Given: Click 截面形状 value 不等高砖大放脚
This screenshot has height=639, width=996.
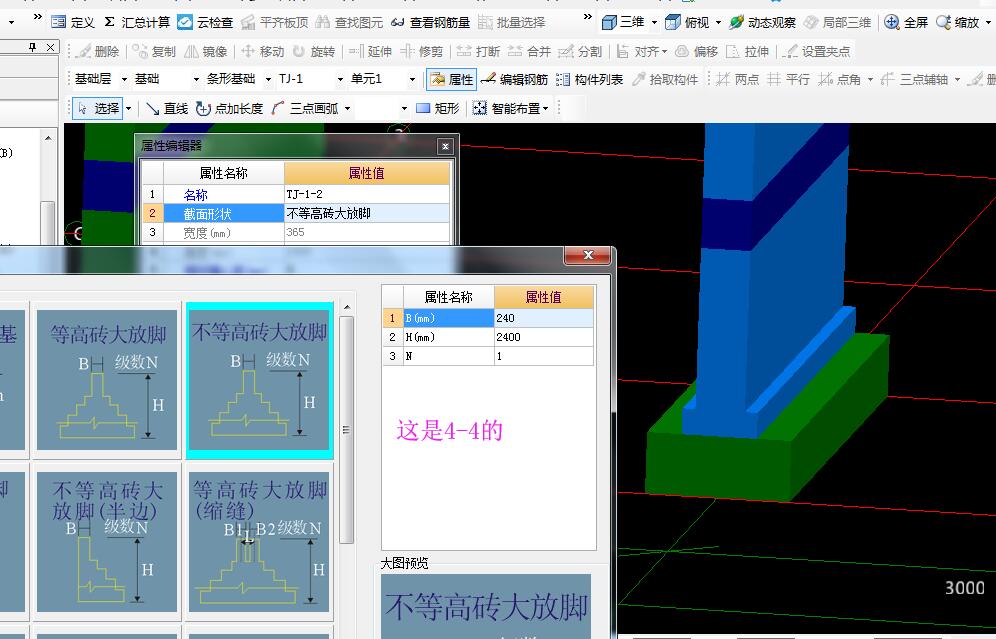Looking at the screenshot, I should [x=367, y=213].
